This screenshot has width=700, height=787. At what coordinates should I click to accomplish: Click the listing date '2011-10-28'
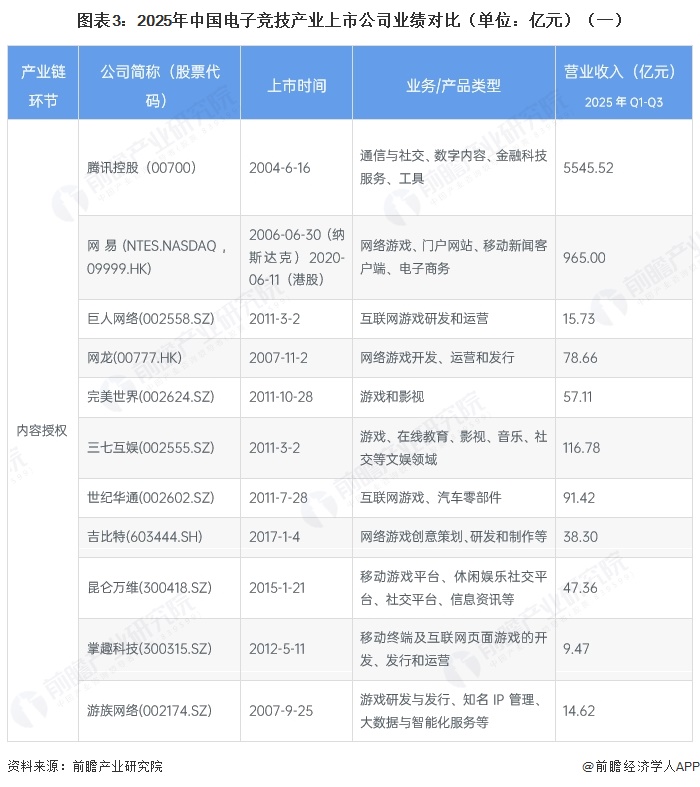[x=281, y=397]
